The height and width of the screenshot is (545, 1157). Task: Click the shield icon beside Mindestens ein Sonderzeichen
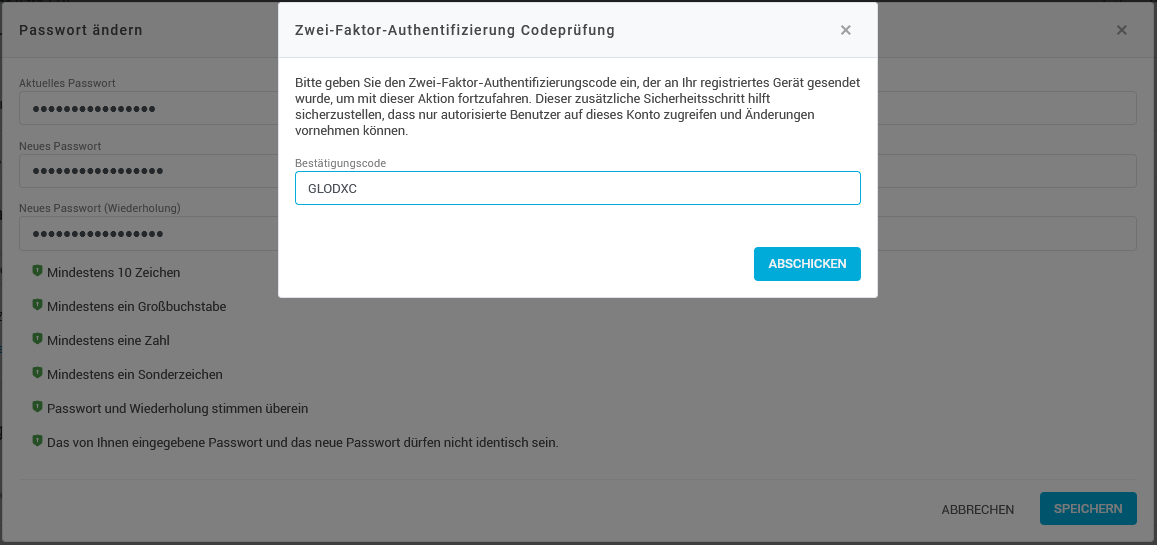point(37,373)
